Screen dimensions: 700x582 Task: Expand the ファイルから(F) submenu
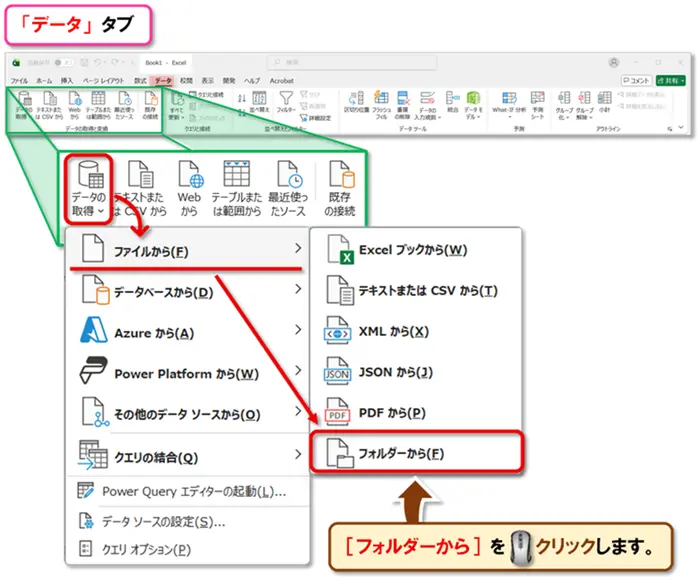pyautogui.click(x=188, y=249)
